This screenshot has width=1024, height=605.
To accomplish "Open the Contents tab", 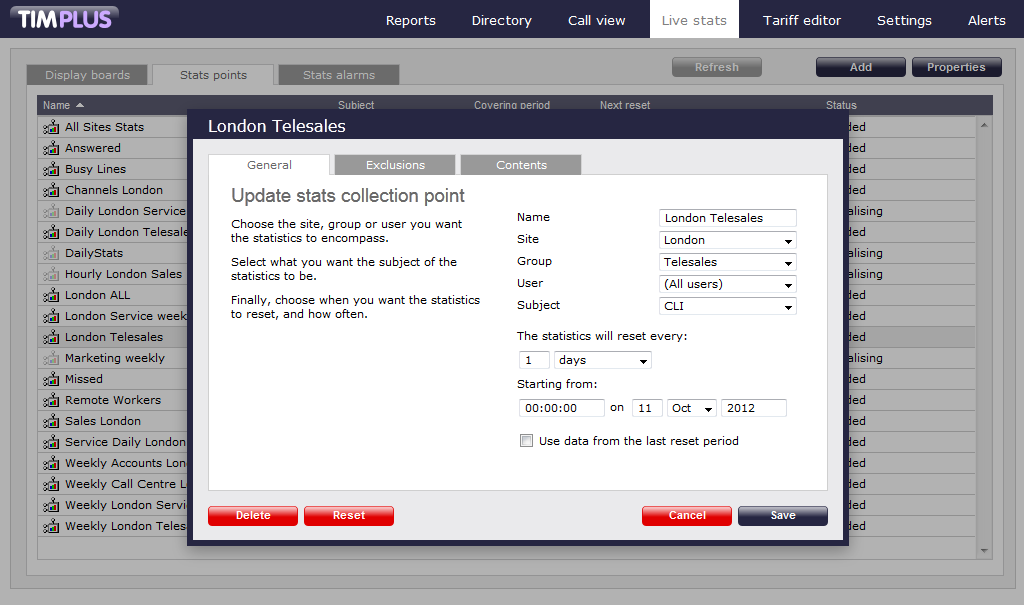I will tap(521, 165).
